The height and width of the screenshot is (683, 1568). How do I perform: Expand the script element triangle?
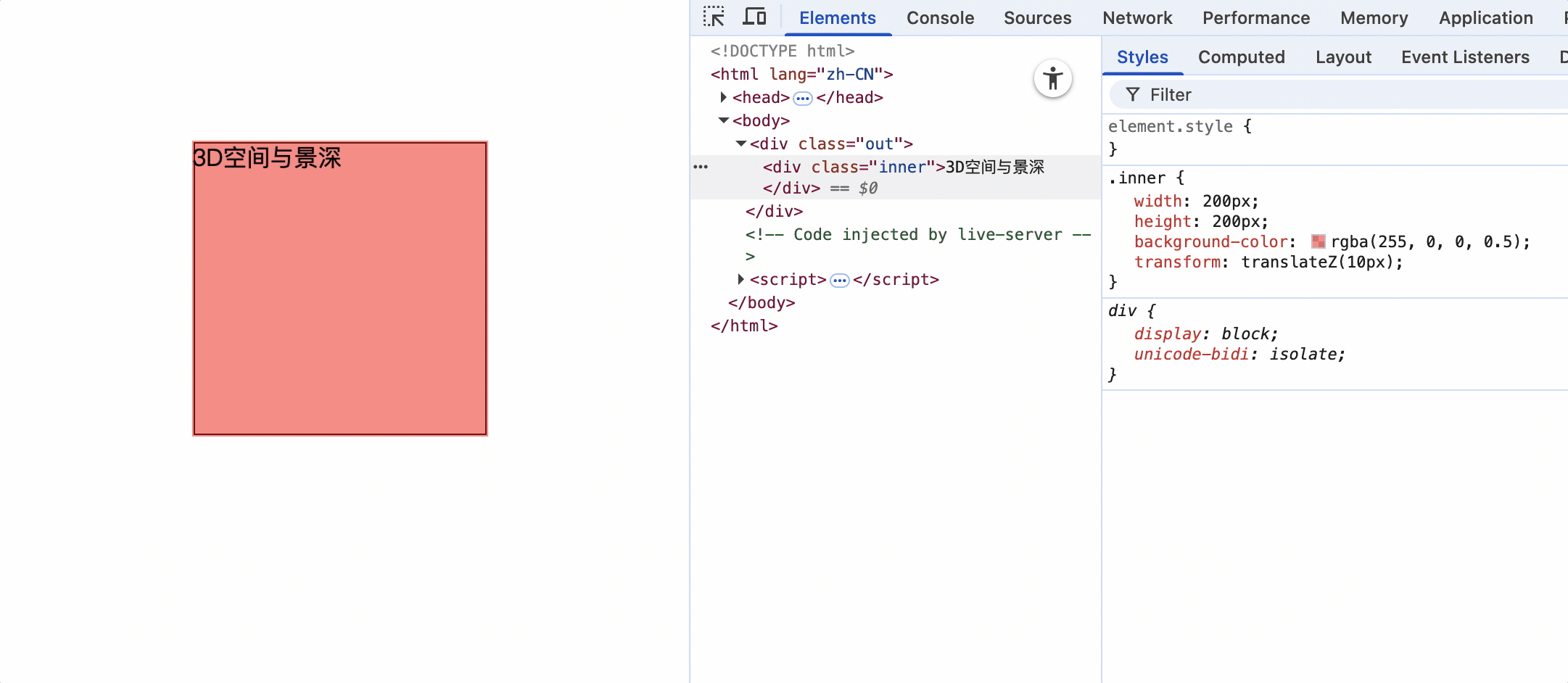click(740, 279)
